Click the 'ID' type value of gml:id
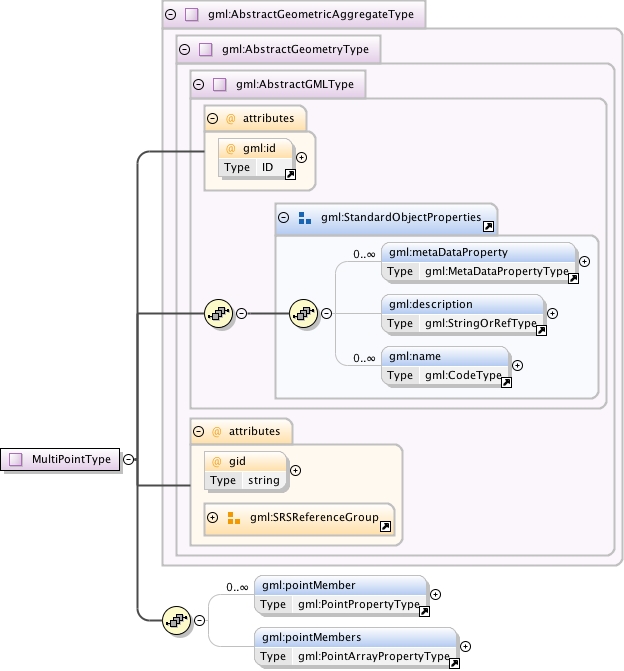This screenshot has width=624, height=671. (x=267, y=168)
